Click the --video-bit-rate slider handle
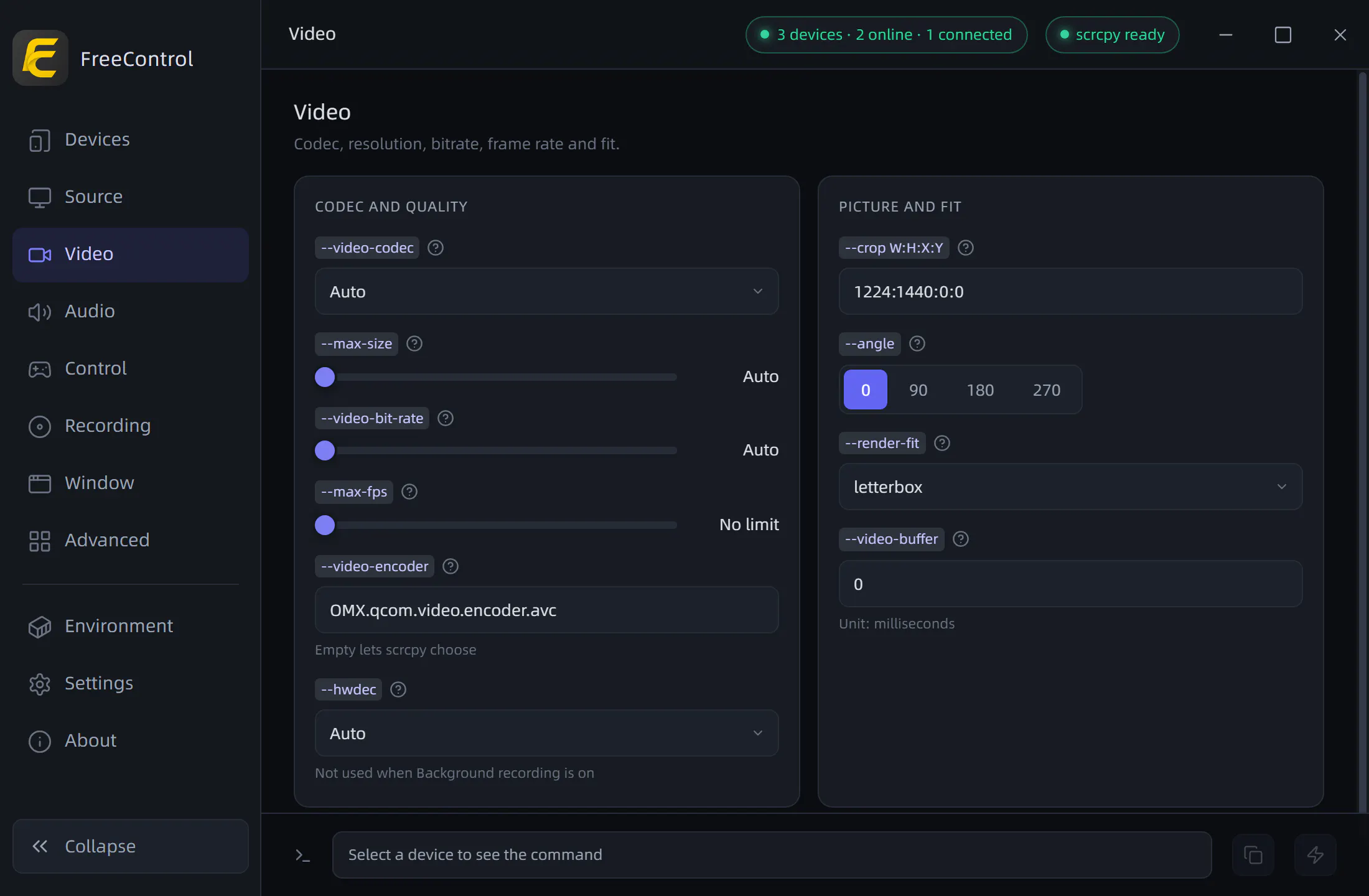 325,450
